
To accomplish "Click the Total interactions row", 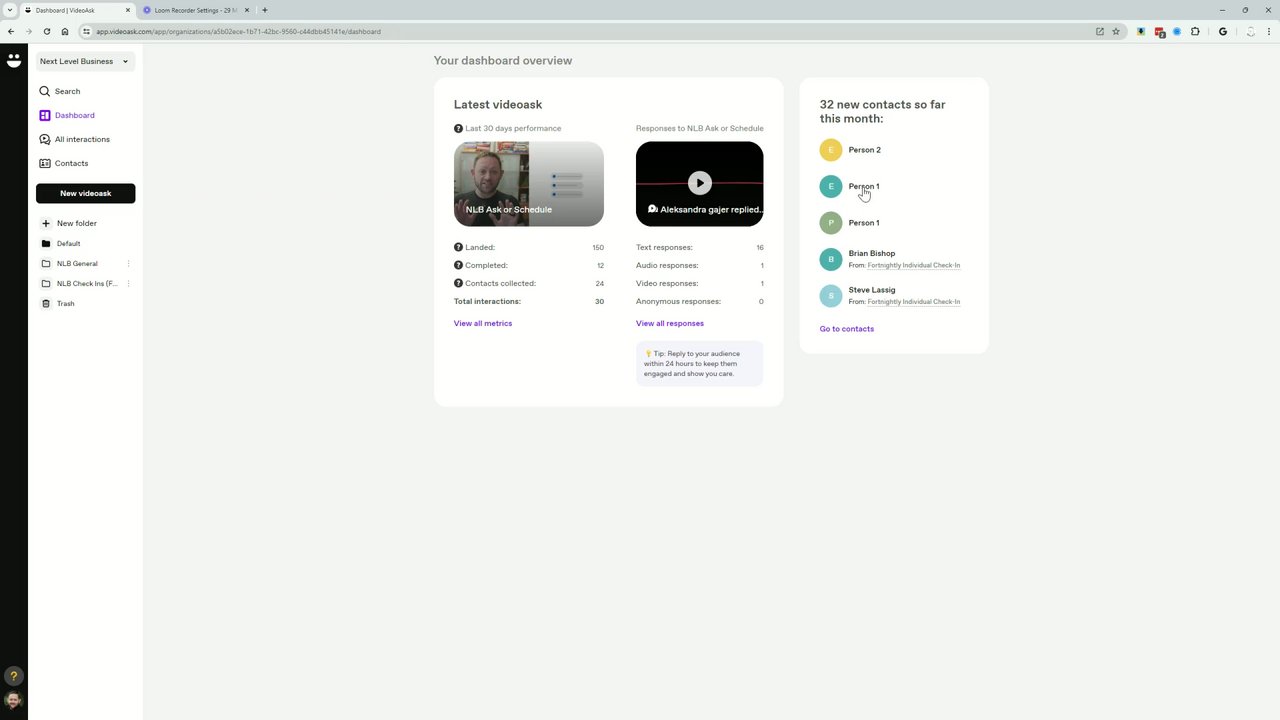I will tap(528, 301).
